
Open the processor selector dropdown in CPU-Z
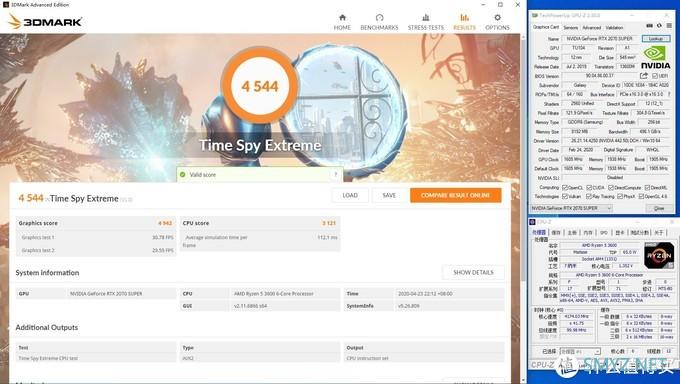pos(580,351)
